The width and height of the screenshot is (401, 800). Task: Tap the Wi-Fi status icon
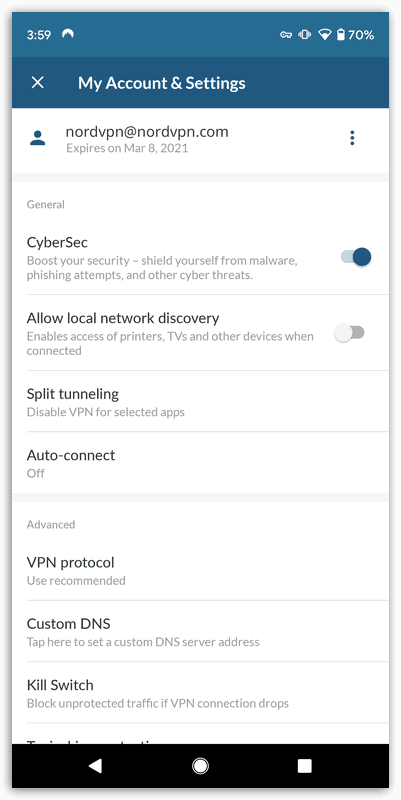[x=324, y=35]
